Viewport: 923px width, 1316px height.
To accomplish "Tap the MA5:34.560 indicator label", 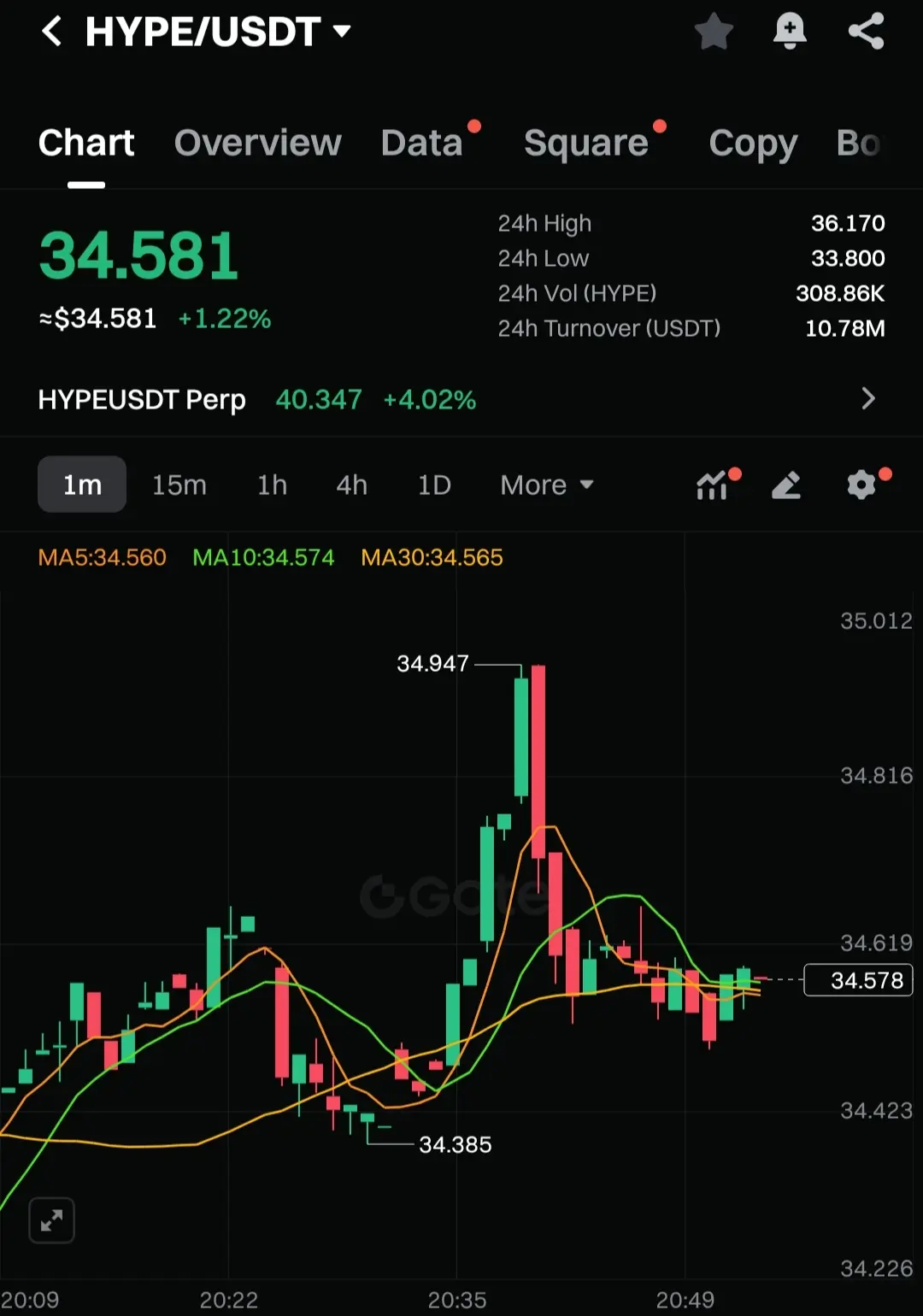I will point(103,558).
